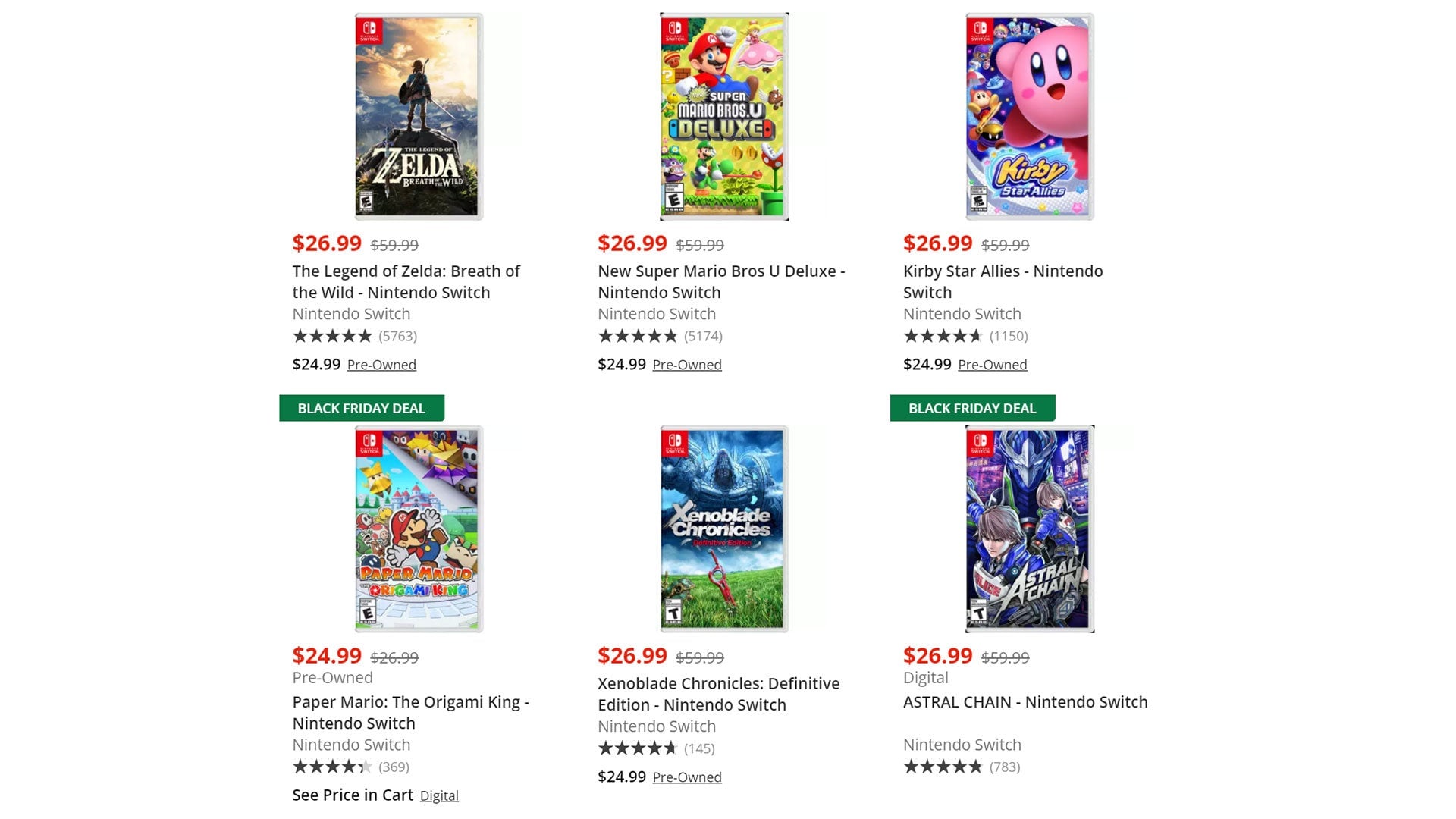
Task: Select Pre-Owned option under Xenoblade Chronicles
Action: click(x=687, y=777)
